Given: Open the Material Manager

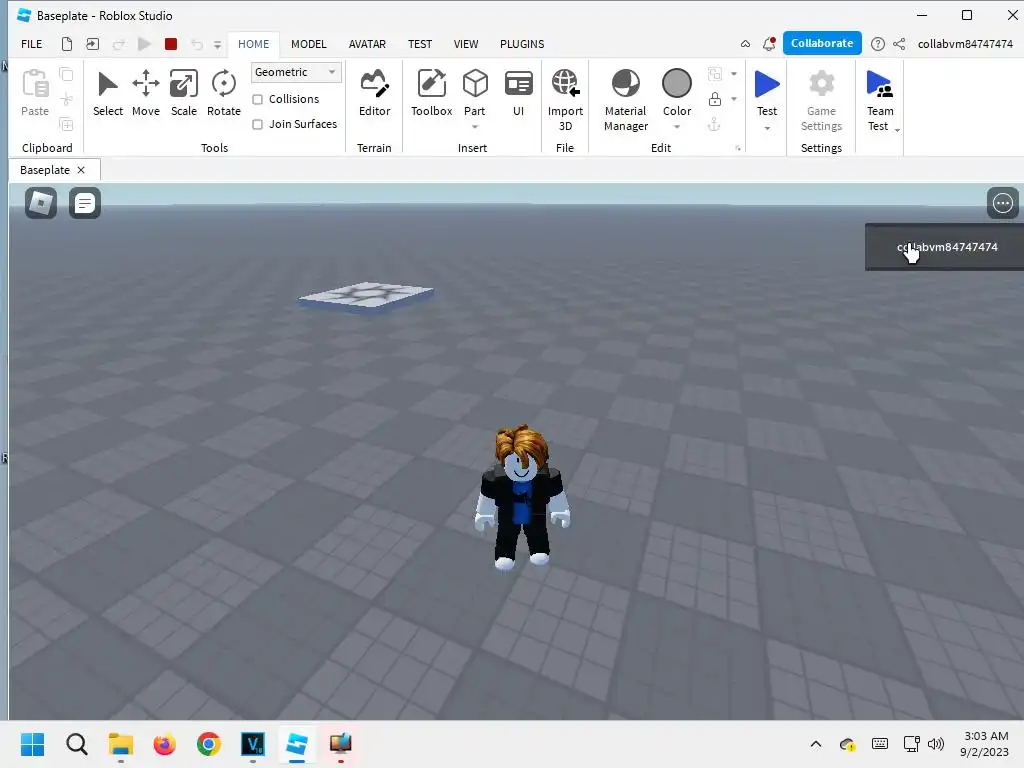Looking at the screenshot, I should pyautogui.click(x=626, y=101).
